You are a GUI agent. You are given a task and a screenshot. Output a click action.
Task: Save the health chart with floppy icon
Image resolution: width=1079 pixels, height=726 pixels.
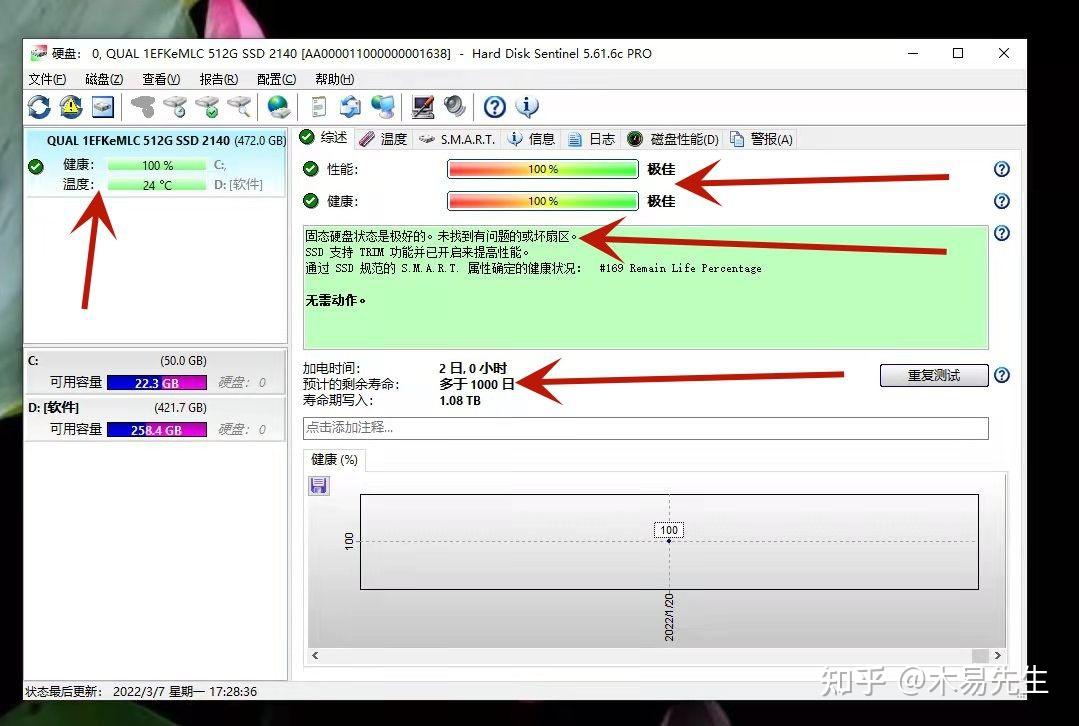pyautogui.click(x=319, y=485)
